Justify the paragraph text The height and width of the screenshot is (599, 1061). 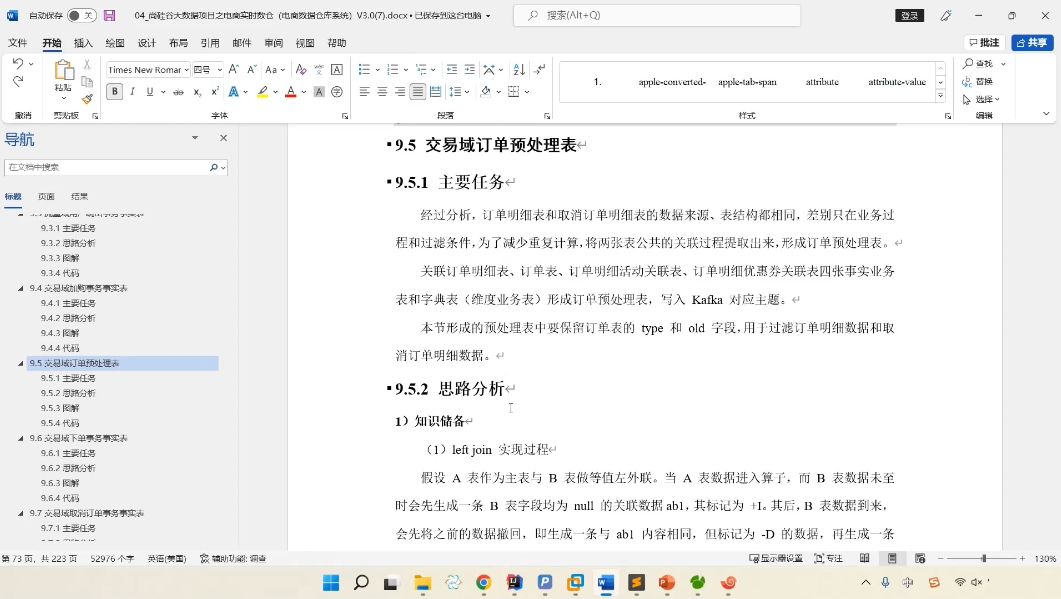point(417,91)
